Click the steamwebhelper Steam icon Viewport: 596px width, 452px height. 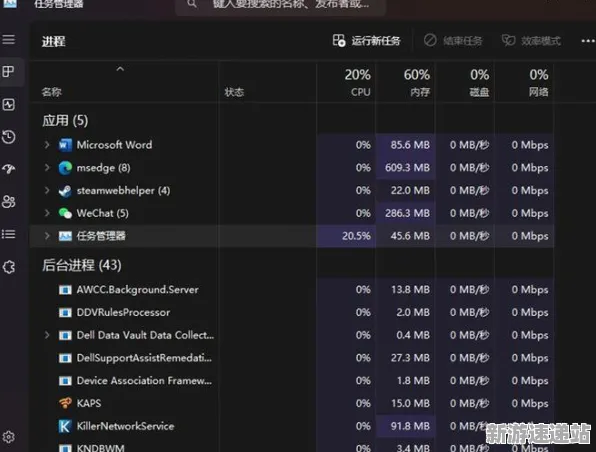point(65,191)
